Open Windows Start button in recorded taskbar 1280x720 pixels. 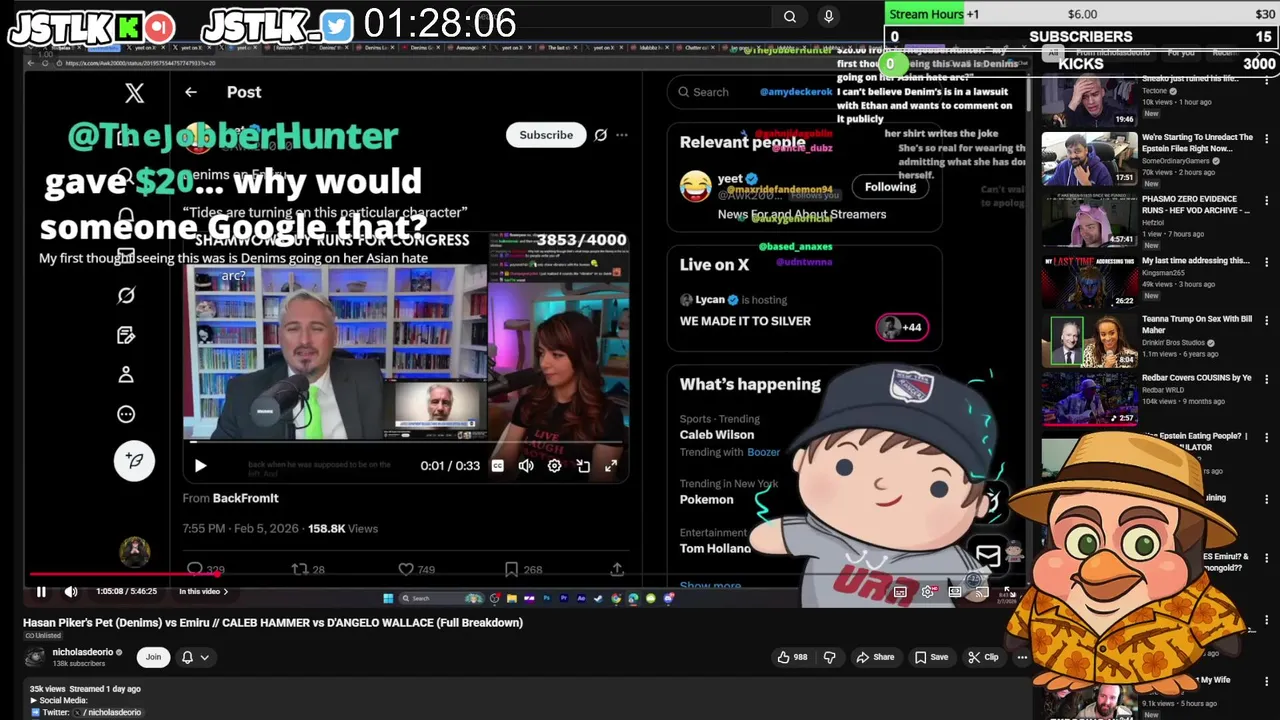(388, 599)
